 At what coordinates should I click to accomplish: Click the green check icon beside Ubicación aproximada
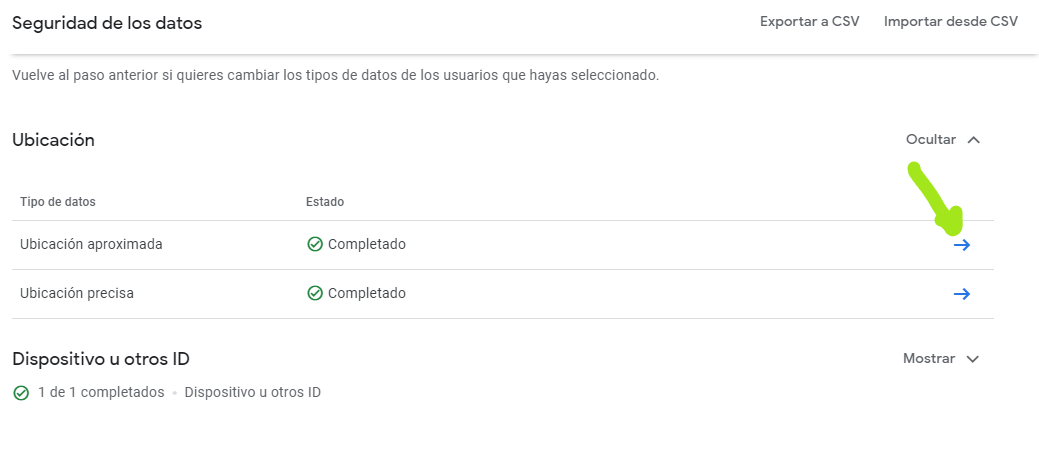point(315,245)
